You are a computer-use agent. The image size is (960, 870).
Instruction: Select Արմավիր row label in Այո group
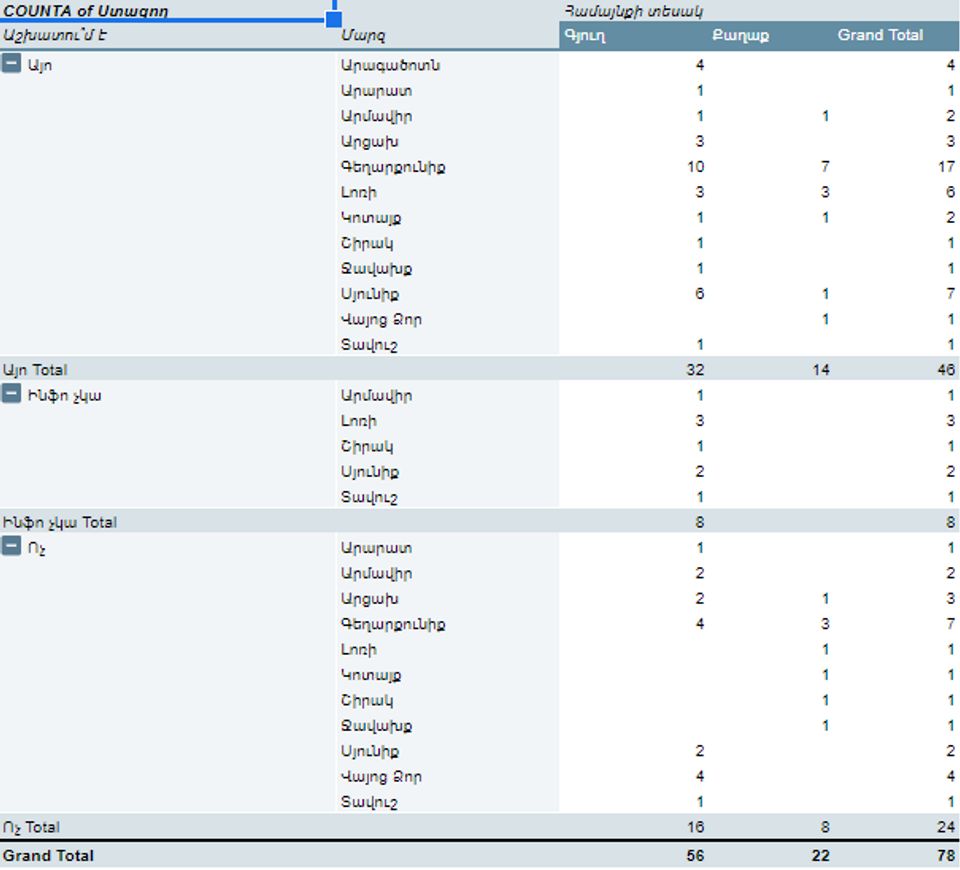[376, 116]
